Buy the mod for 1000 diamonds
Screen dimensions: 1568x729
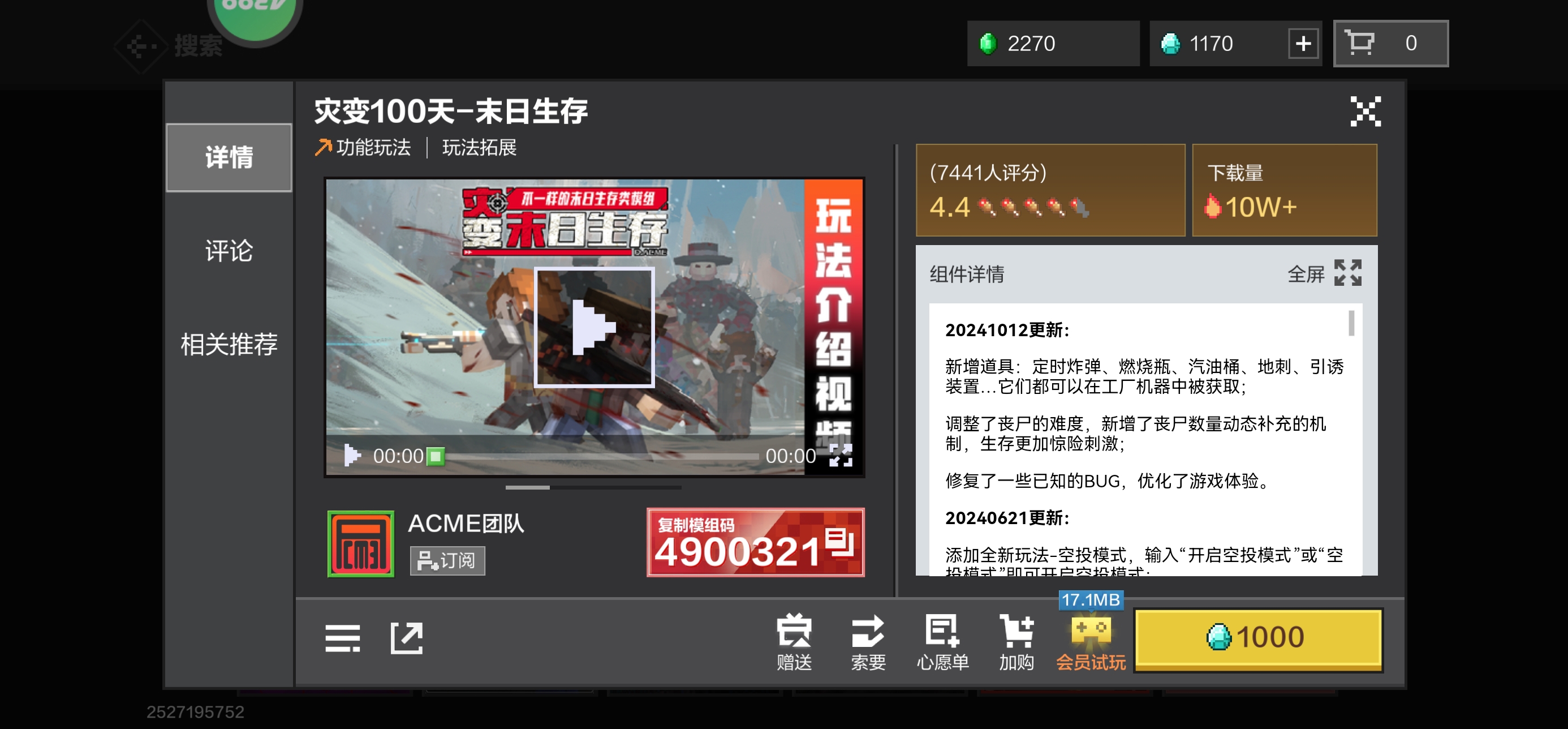1258,638
